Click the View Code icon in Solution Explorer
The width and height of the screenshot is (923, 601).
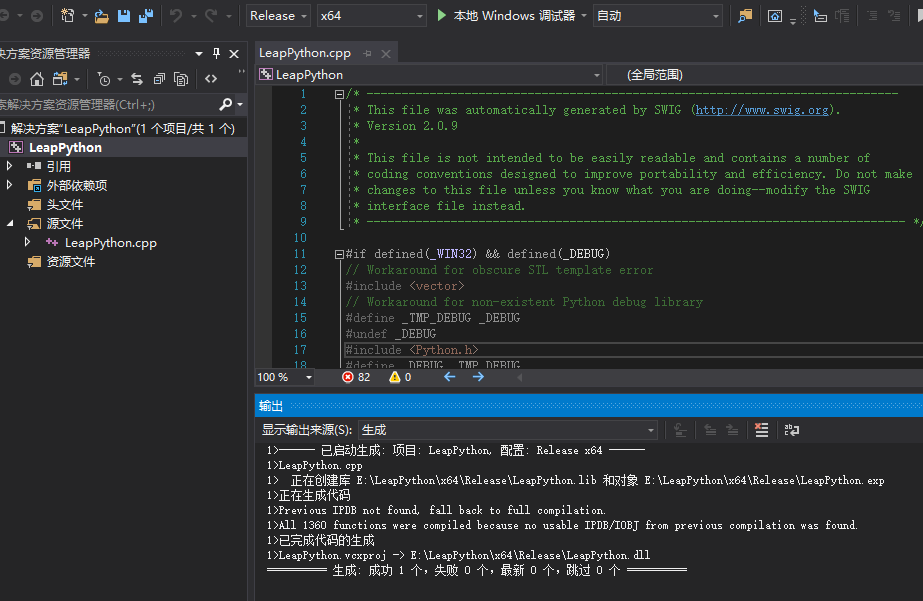coord(212,78)
